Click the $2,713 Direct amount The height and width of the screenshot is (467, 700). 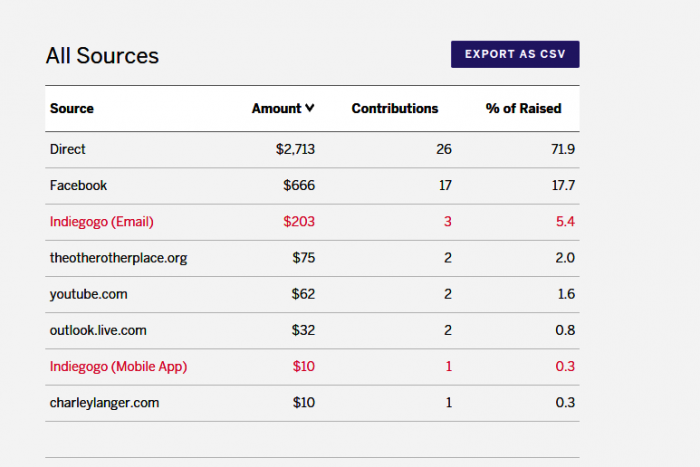click(295, 149)
